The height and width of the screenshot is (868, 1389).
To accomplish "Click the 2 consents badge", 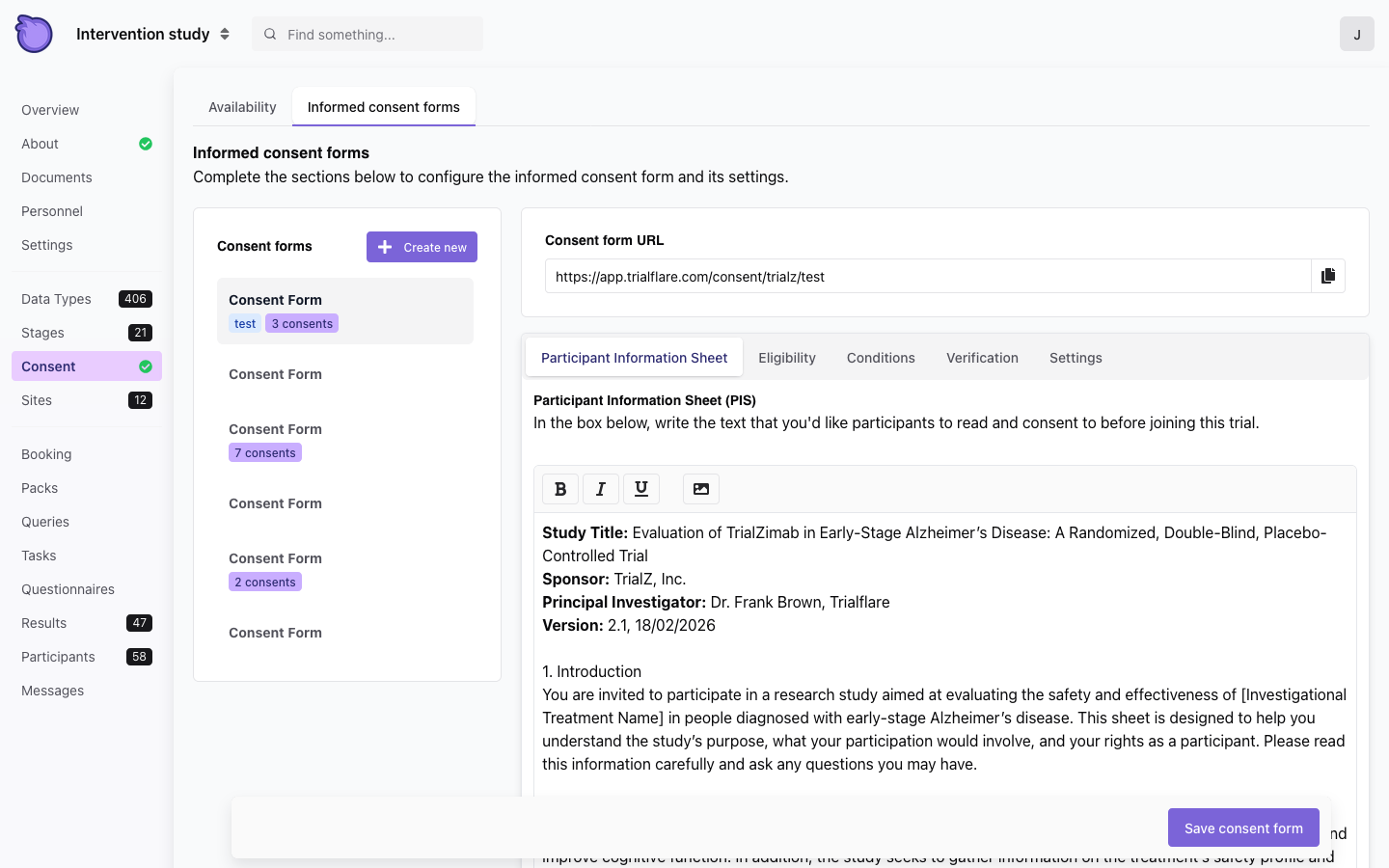I will point(265,583).
